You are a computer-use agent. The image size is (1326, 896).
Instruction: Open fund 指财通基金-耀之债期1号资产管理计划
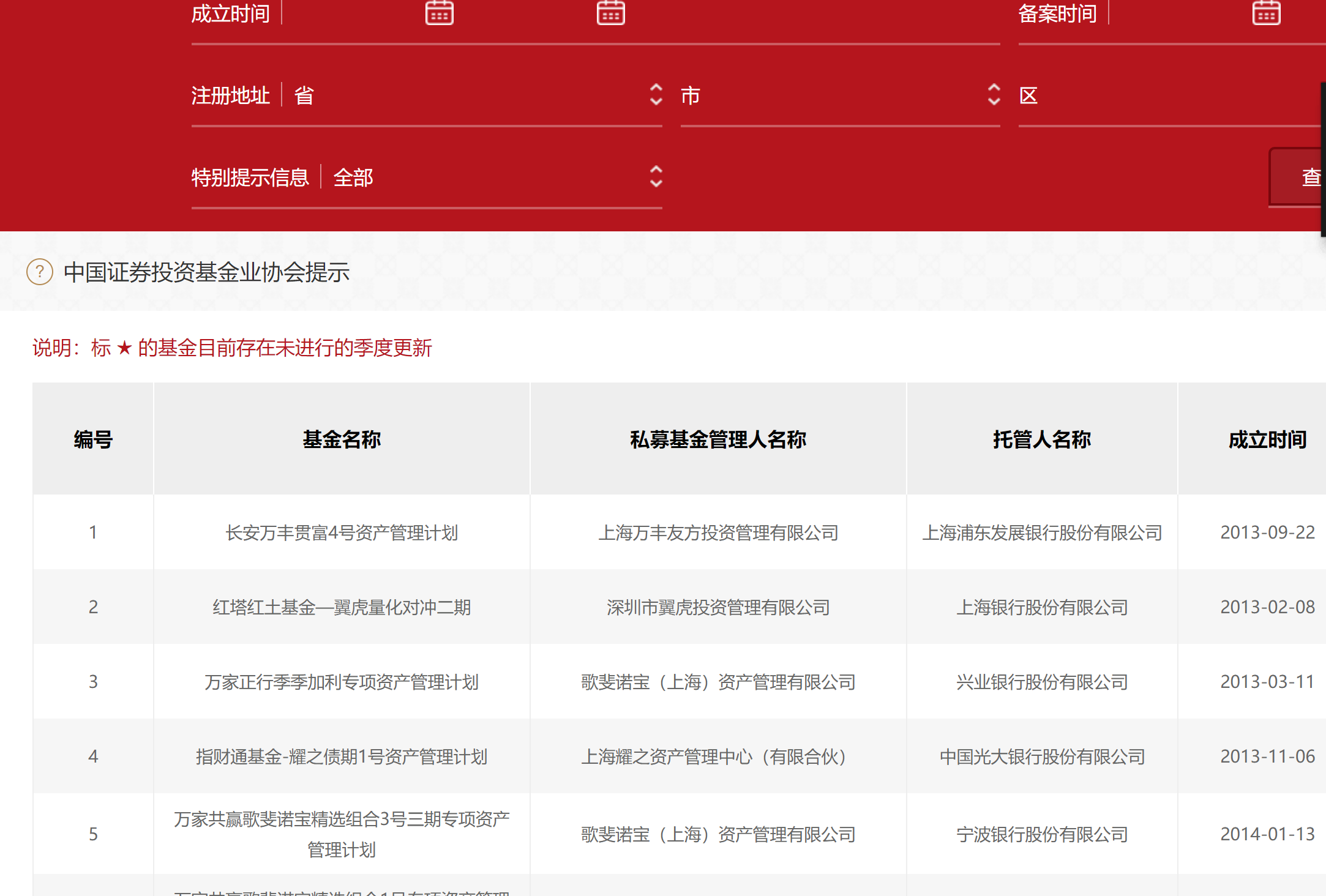[341, 756]
